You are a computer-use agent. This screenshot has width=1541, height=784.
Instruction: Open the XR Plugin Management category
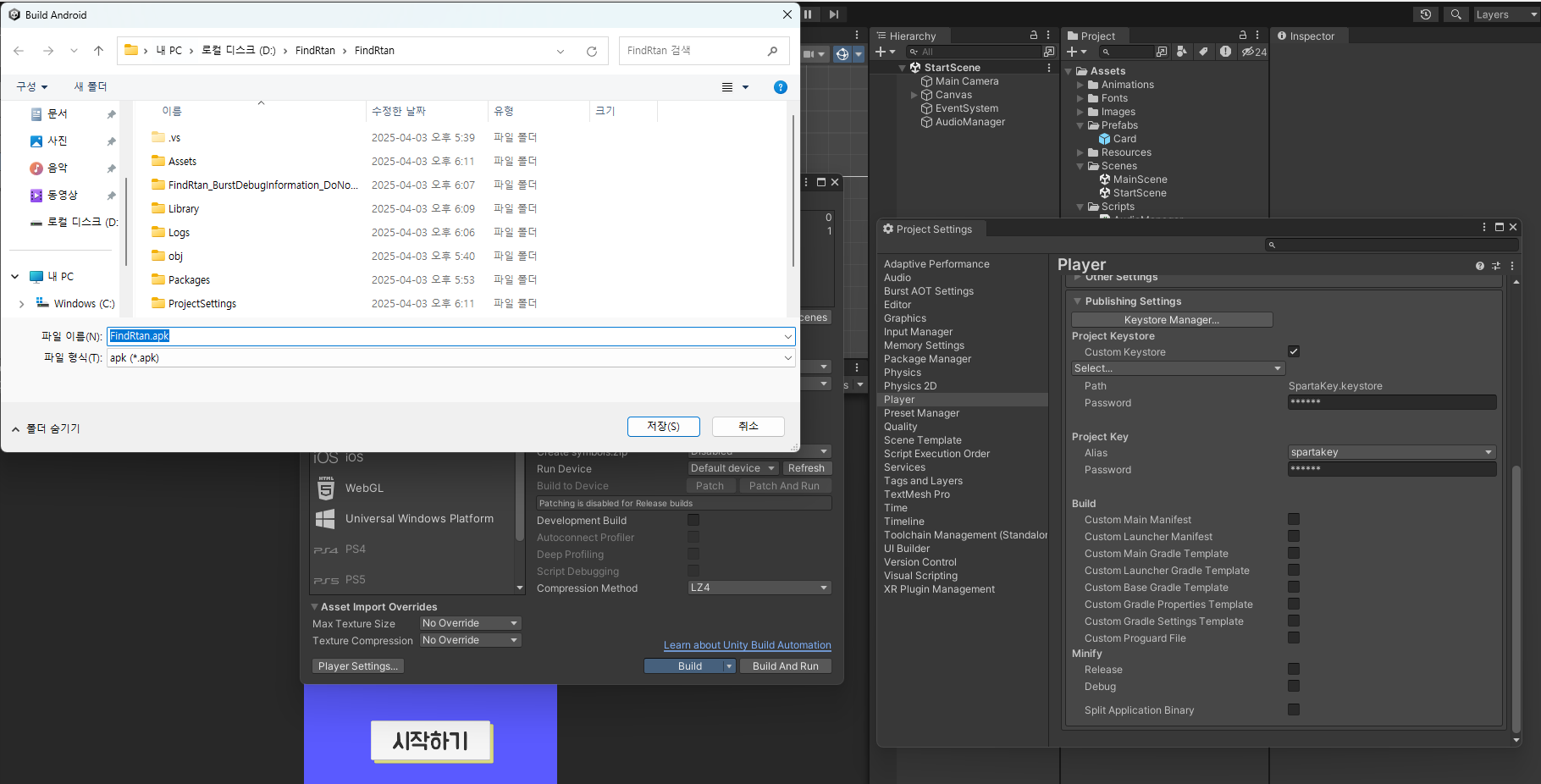[x=940, y=589]
